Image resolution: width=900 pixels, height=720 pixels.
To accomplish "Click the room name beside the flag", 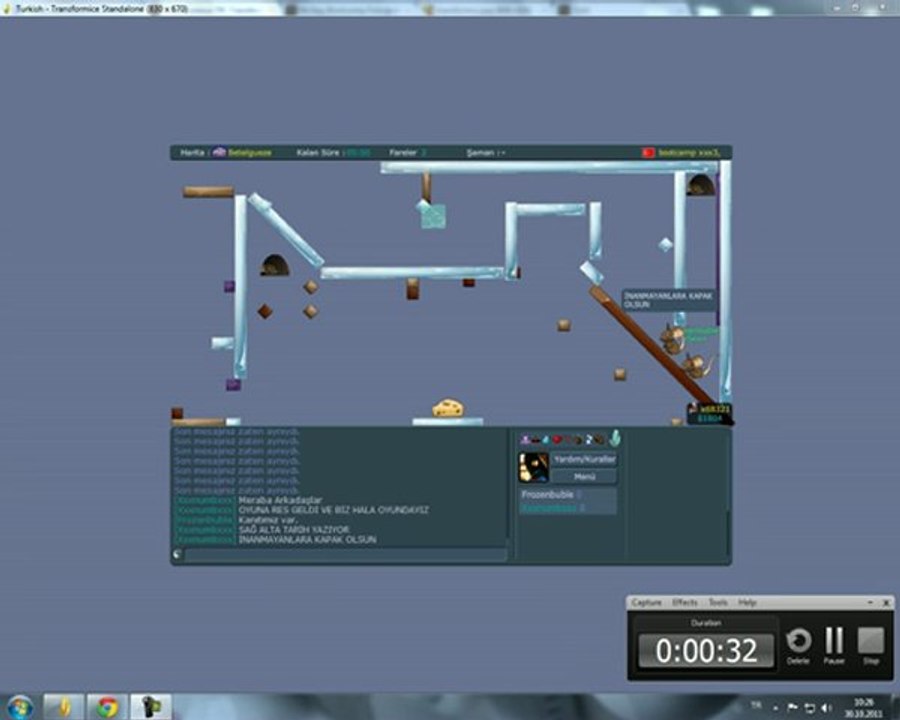I will (x=688, y=153).
